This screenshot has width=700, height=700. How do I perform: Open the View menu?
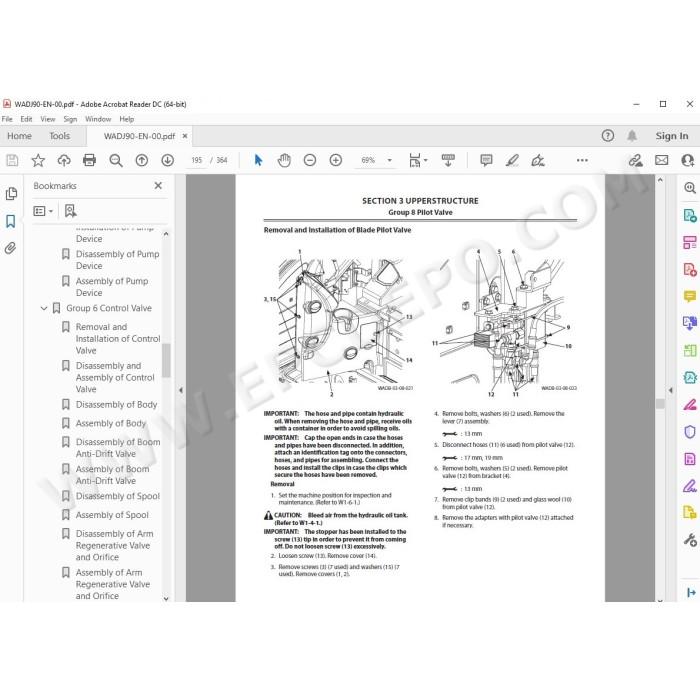[48, 119]
